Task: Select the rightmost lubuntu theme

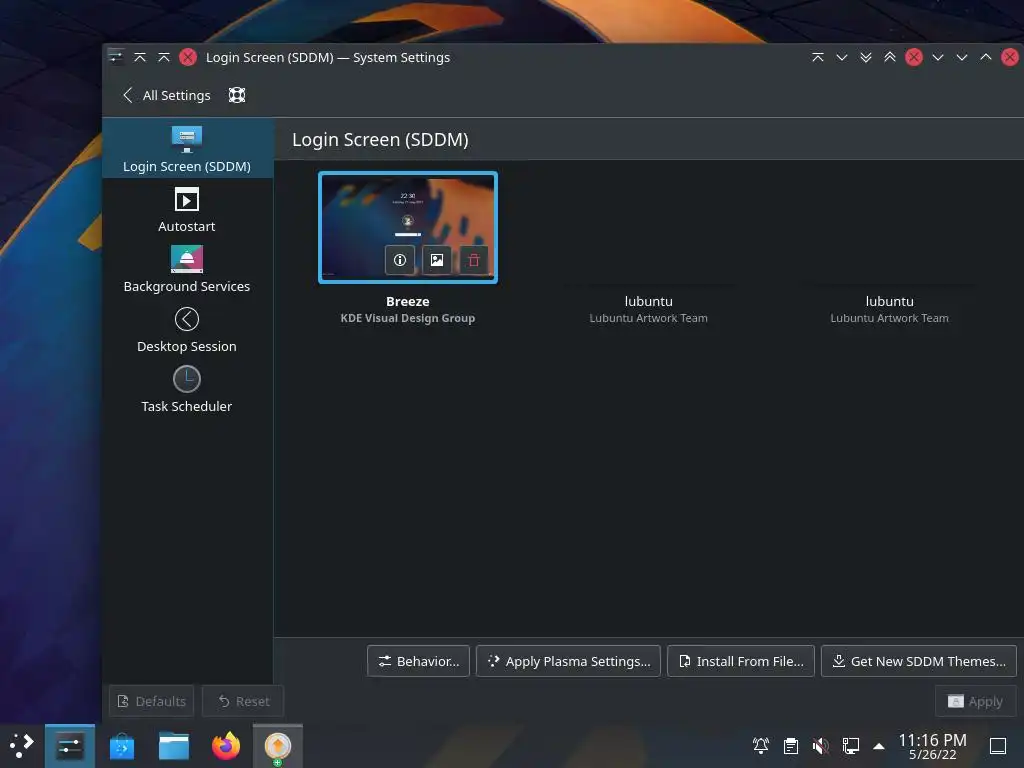Action: pyautogui.click(x=889, y=248)
